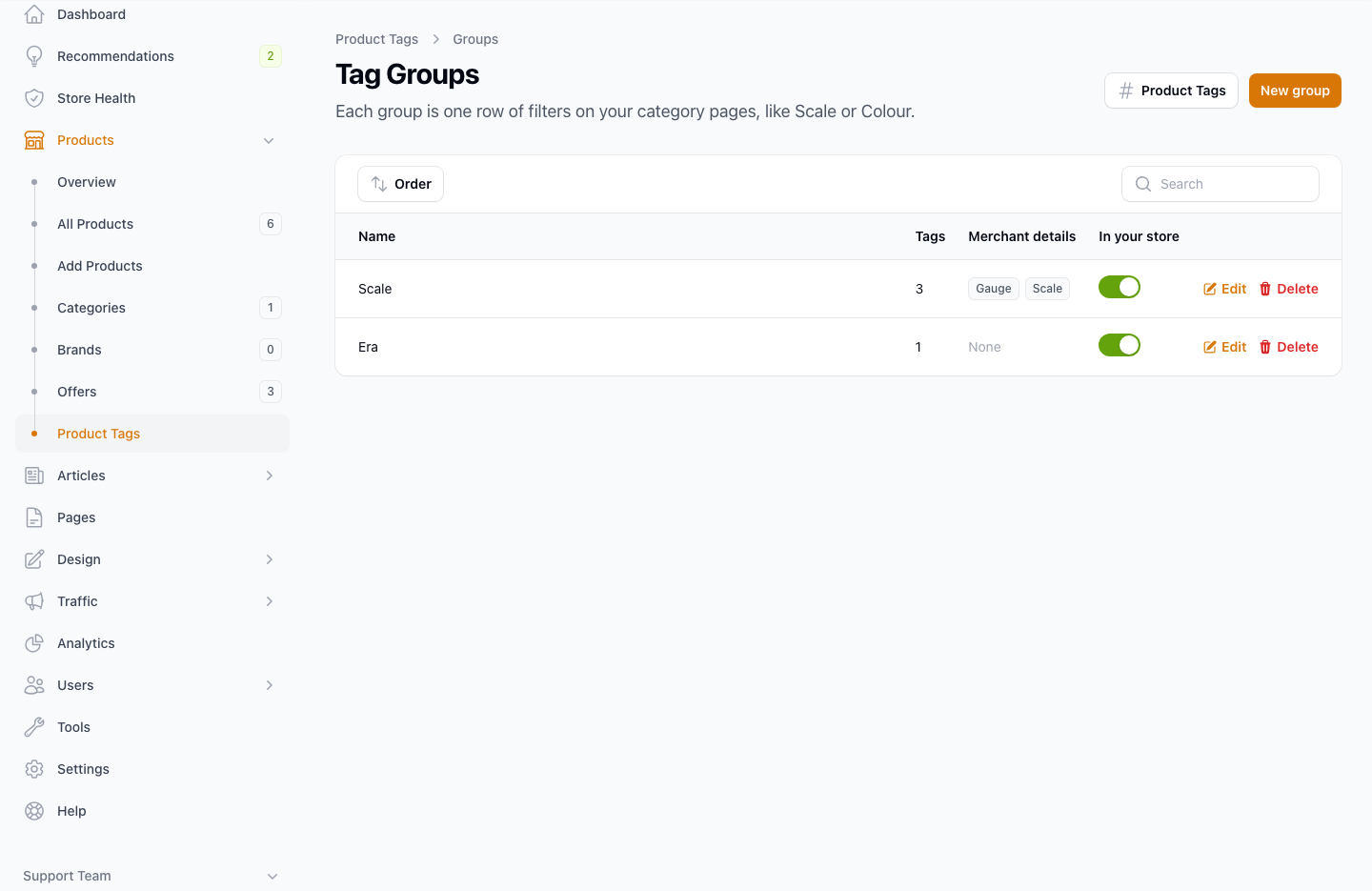Click the pencil edit icon in the Scale row
1372x891 pixels.
1210,289
